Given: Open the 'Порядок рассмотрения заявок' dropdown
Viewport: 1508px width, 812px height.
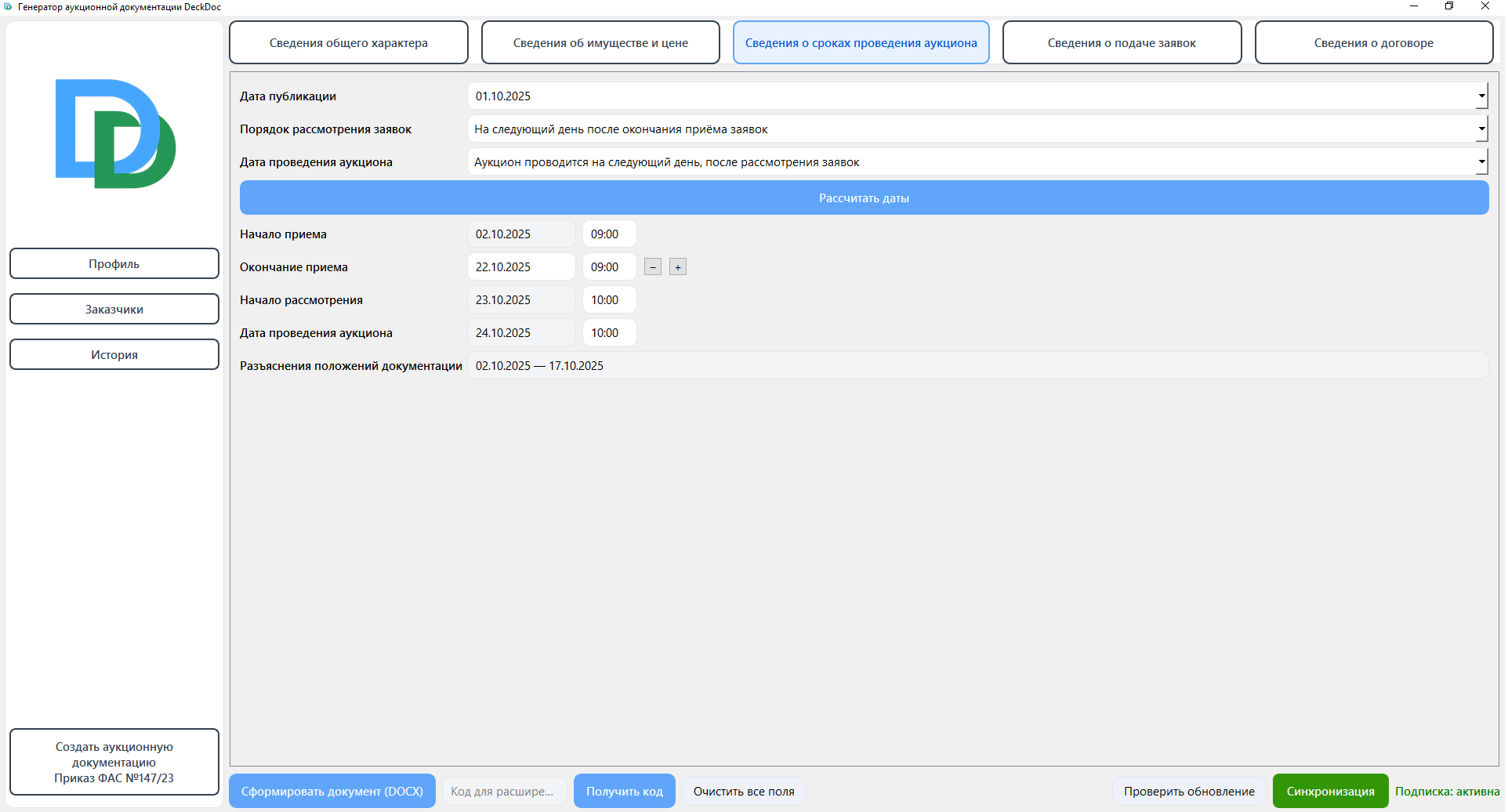Looking at the screenshot, I should tap(1481, 129).
